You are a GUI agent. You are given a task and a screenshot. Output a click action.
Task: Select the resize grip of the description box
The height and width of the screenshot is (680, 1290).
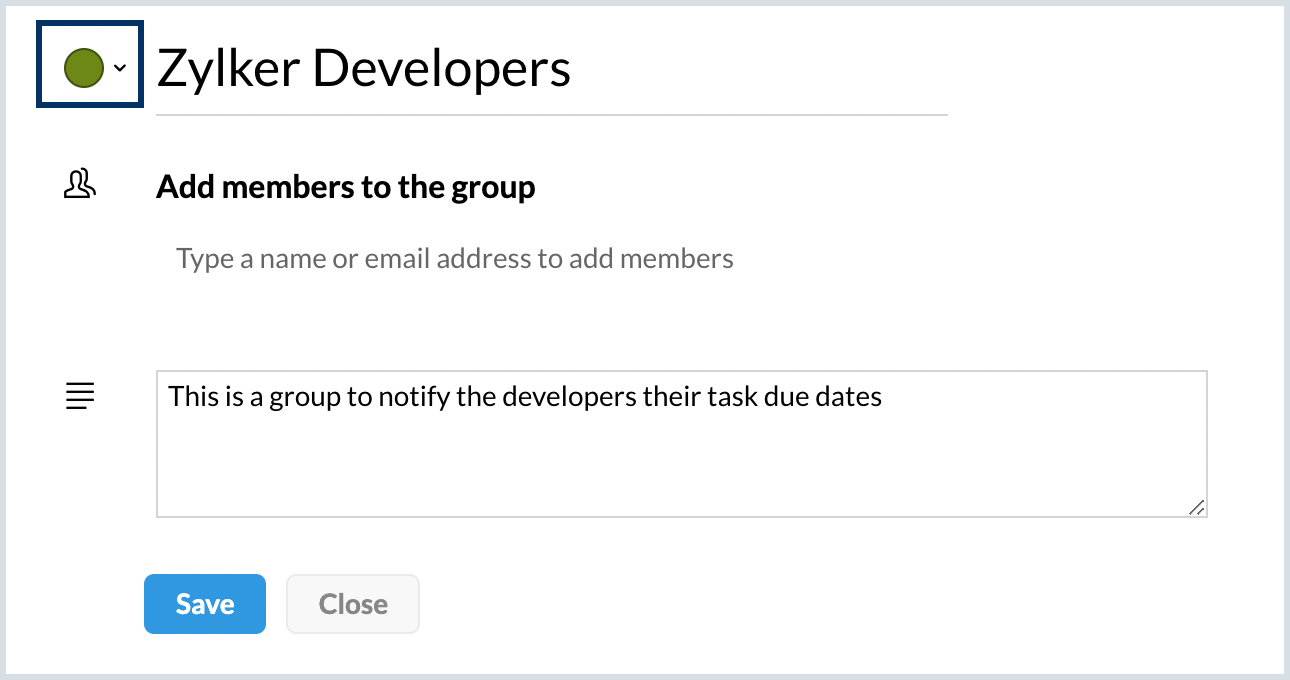pyautogui.click(x=1197, y=507)
